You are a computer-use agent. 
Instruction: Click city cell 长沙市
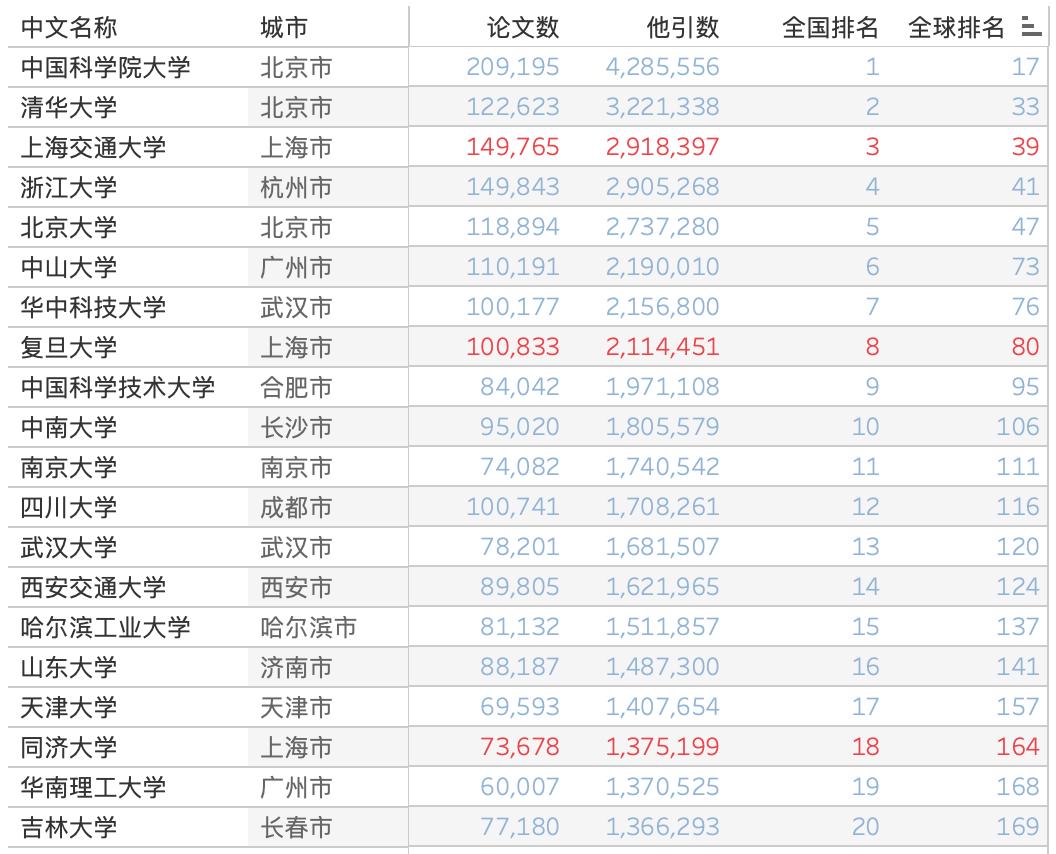point(296,427)
